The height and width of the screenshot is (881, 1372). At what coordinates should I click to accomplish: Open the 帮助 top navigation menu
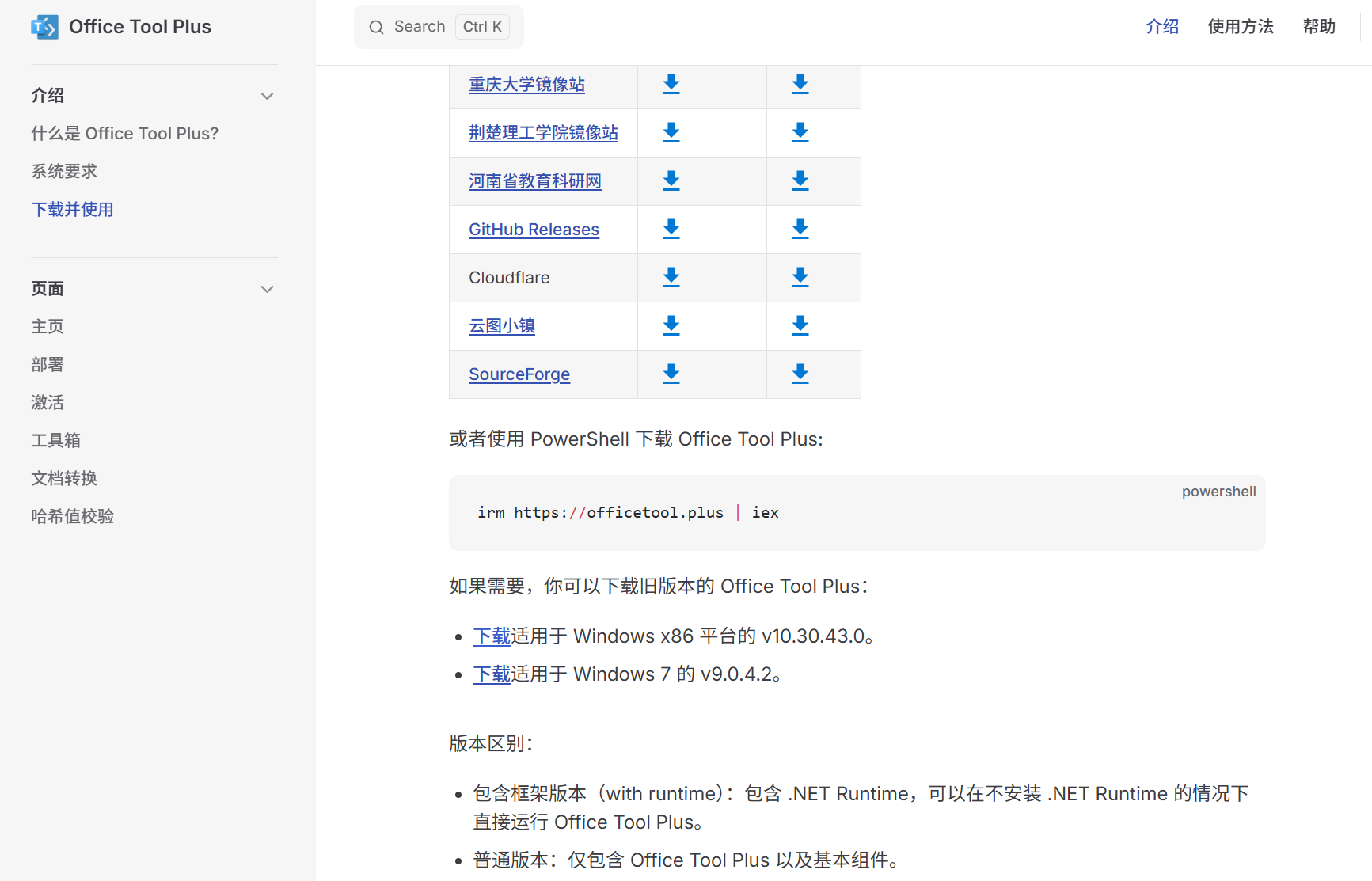(x=1319, y=27)
